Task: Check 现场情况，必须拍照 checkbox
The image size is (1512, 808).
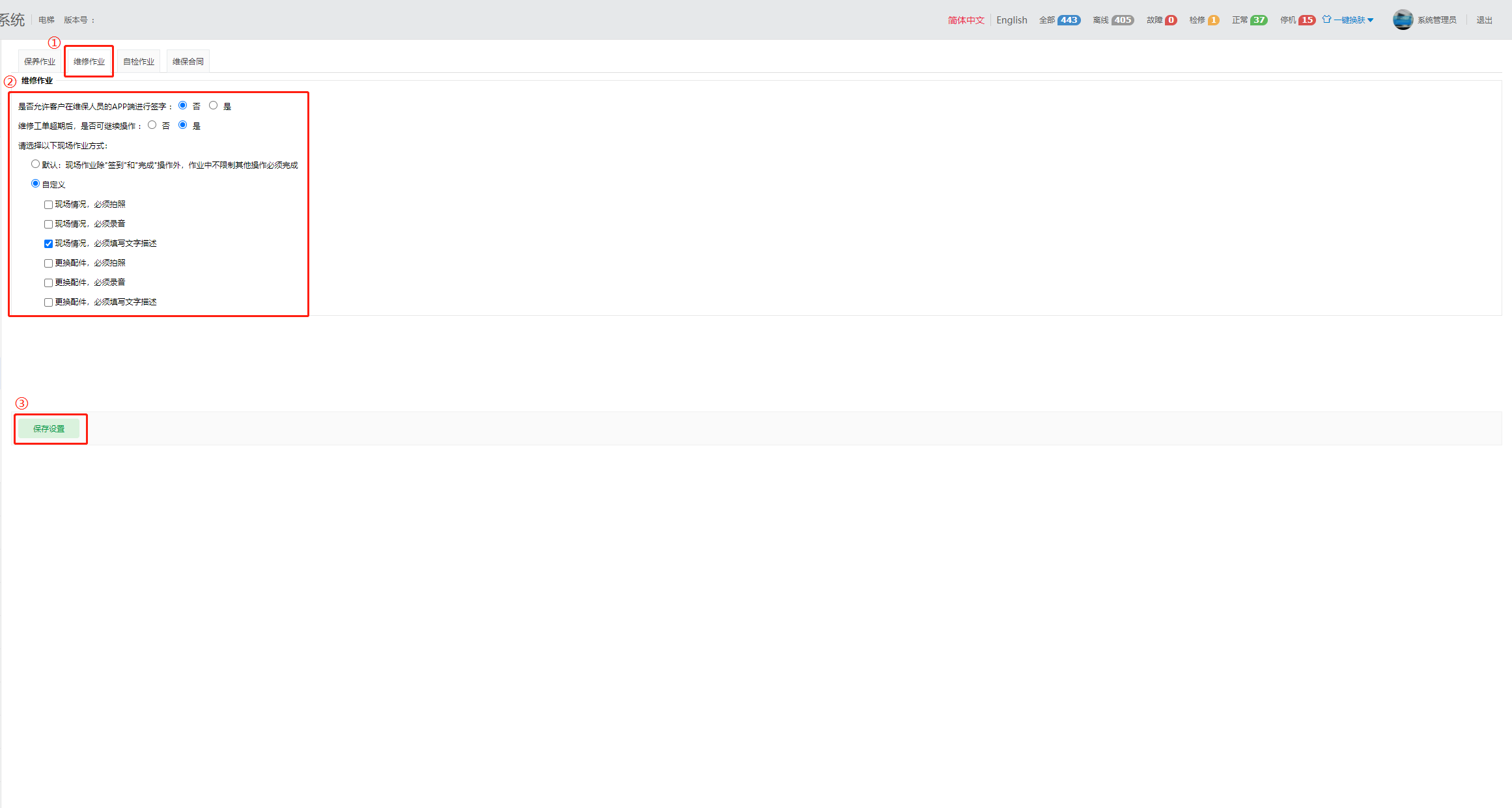Action: (x=48, y=204)
